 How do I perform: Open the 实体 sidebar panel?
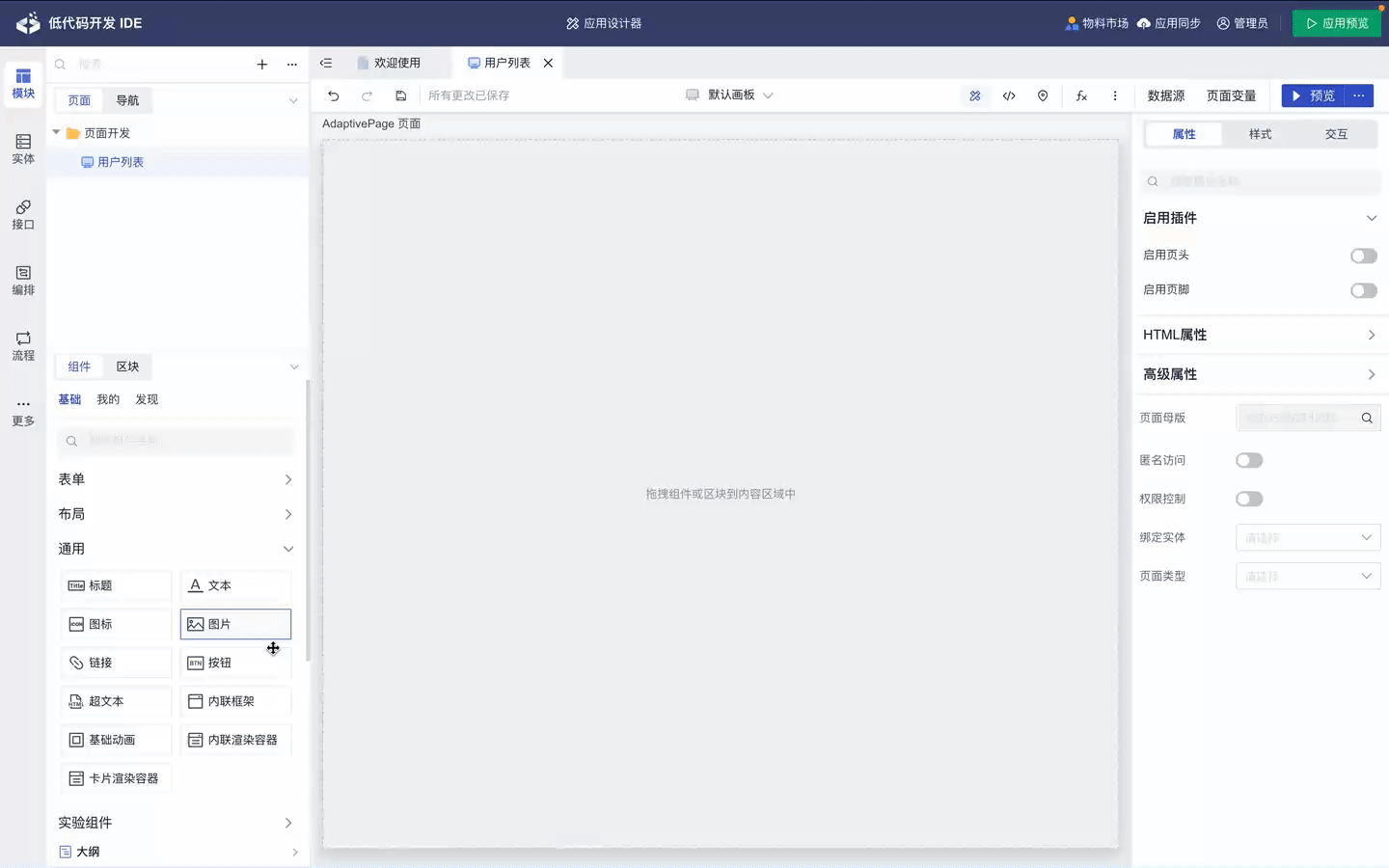click(23, 149)
